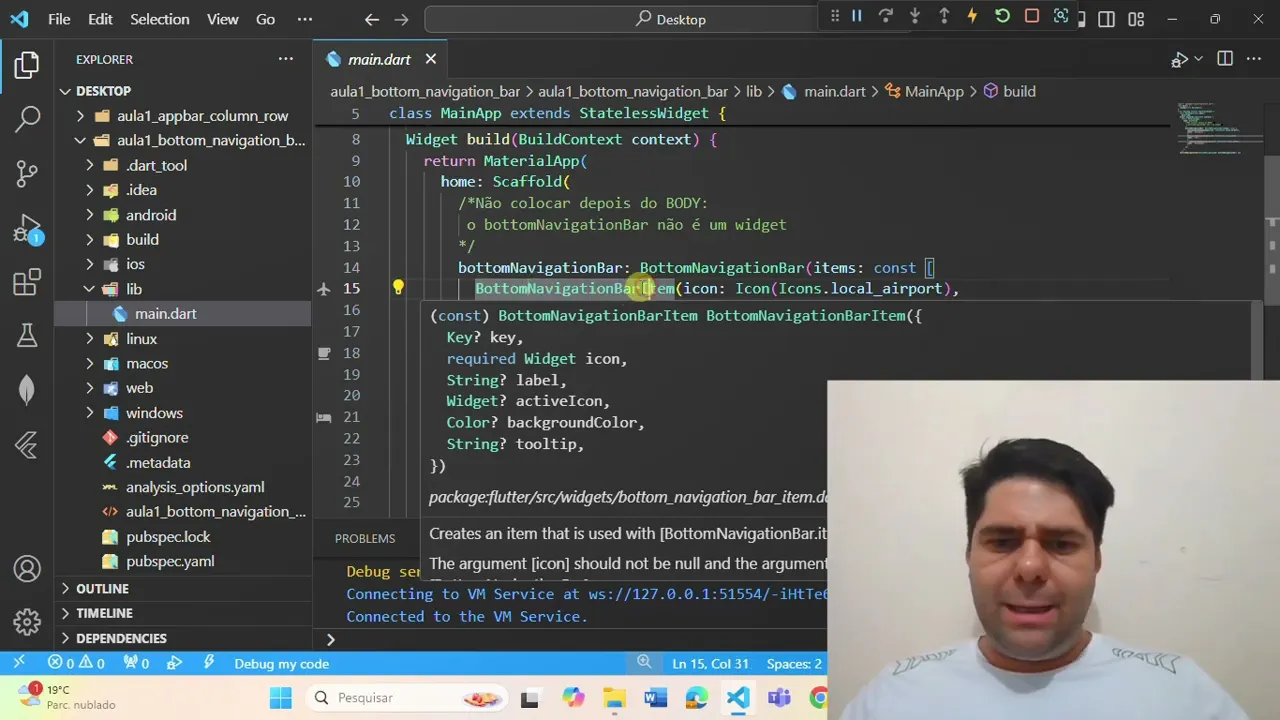Collapse the lib folder
The image size is (1280, 720).
(182, 289)
